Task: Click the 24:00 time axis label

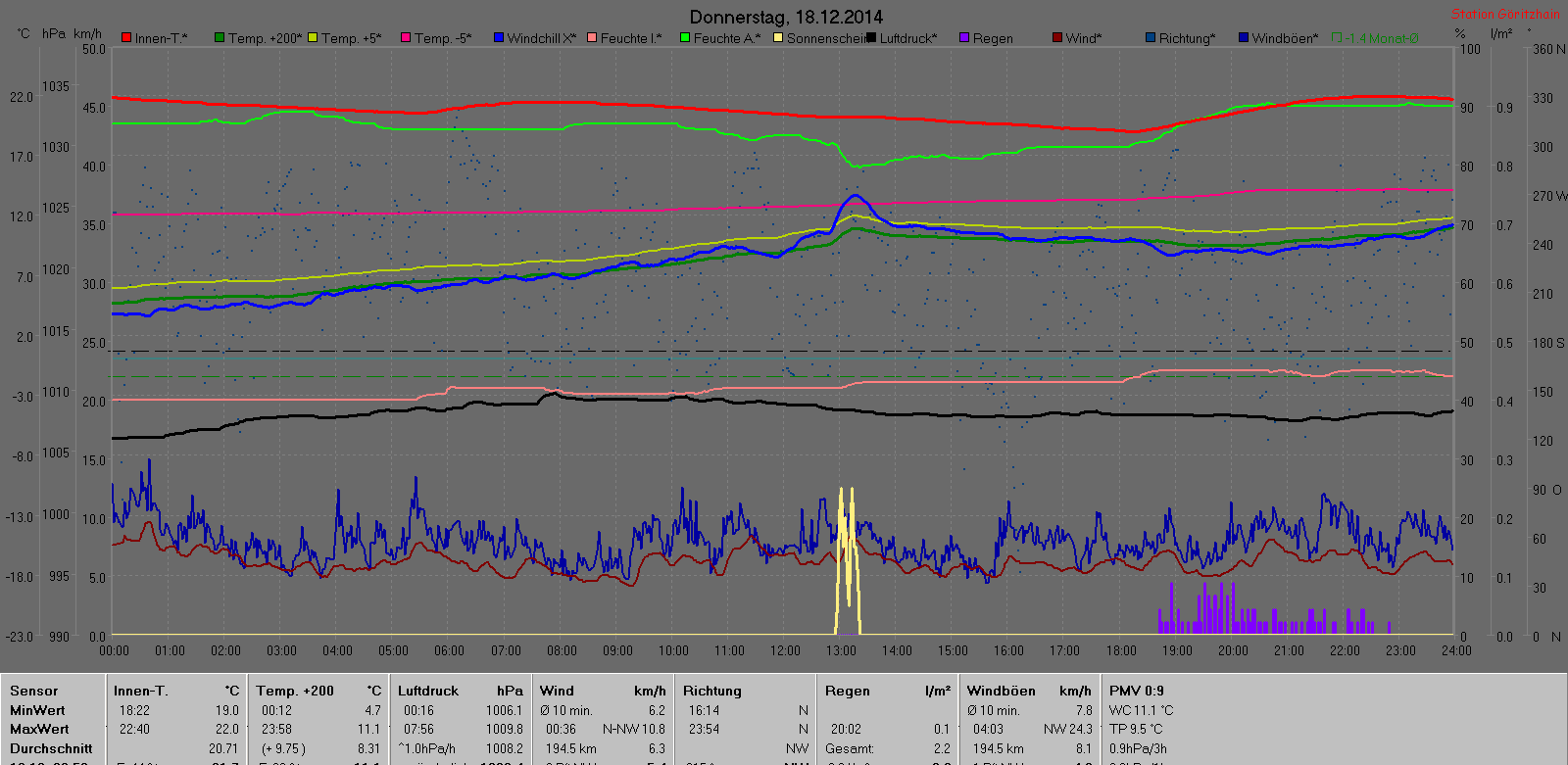Action: [1456, 650]
